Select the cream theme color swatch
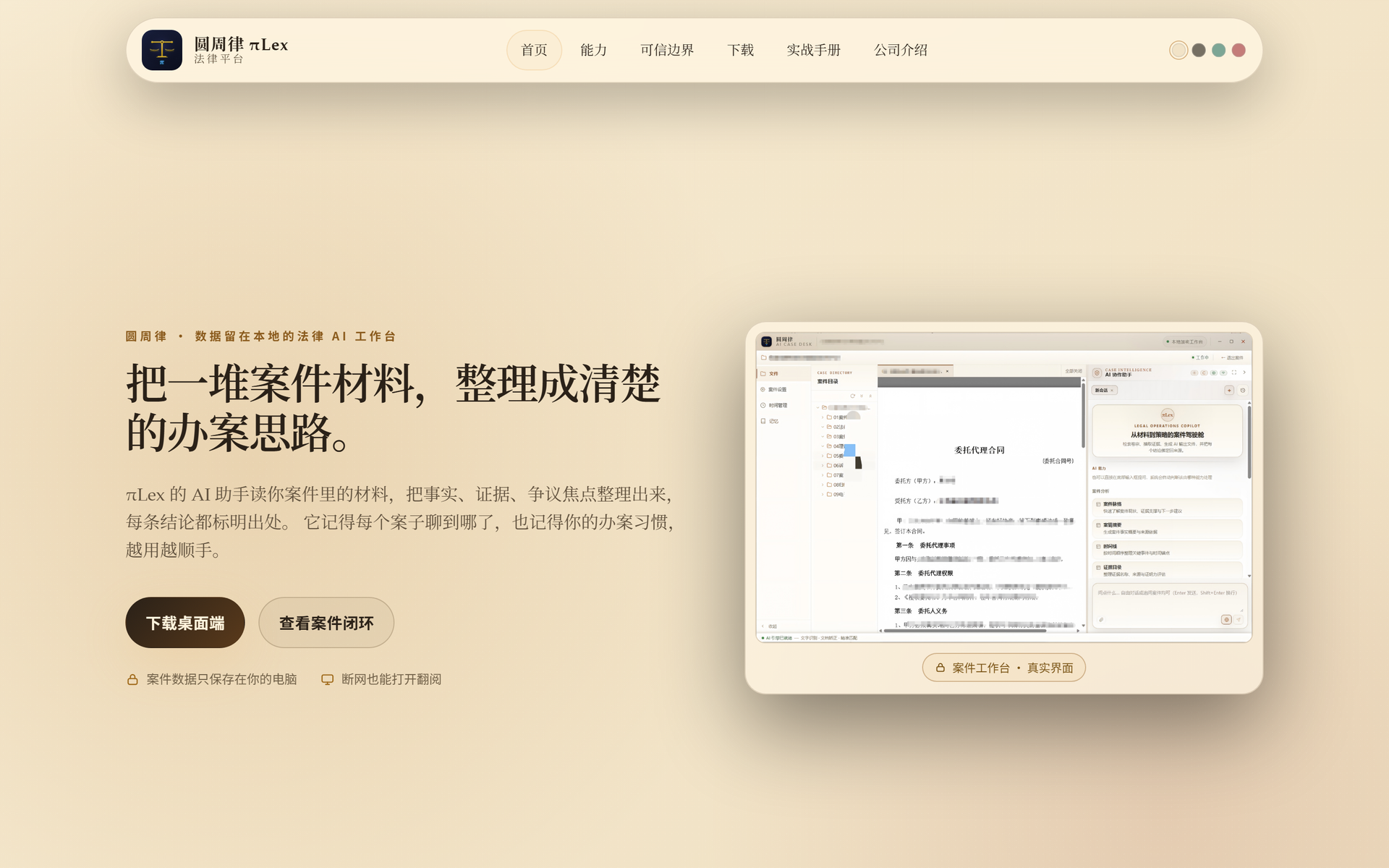The image size is (1389, 868). click(x=1178, y=50)
